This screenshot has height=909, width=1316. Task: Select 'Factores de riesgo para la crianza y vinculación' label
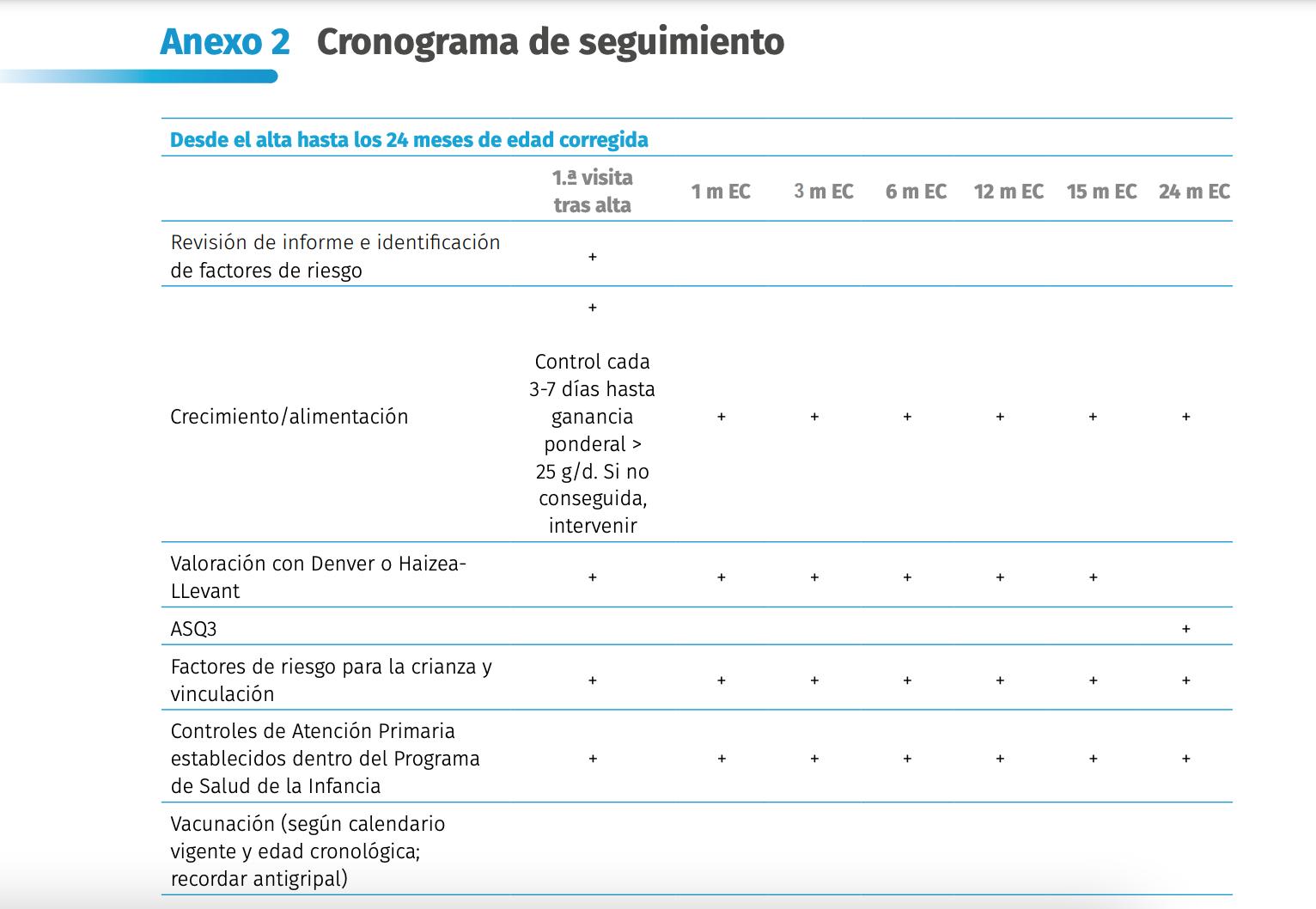coord(332,680)
